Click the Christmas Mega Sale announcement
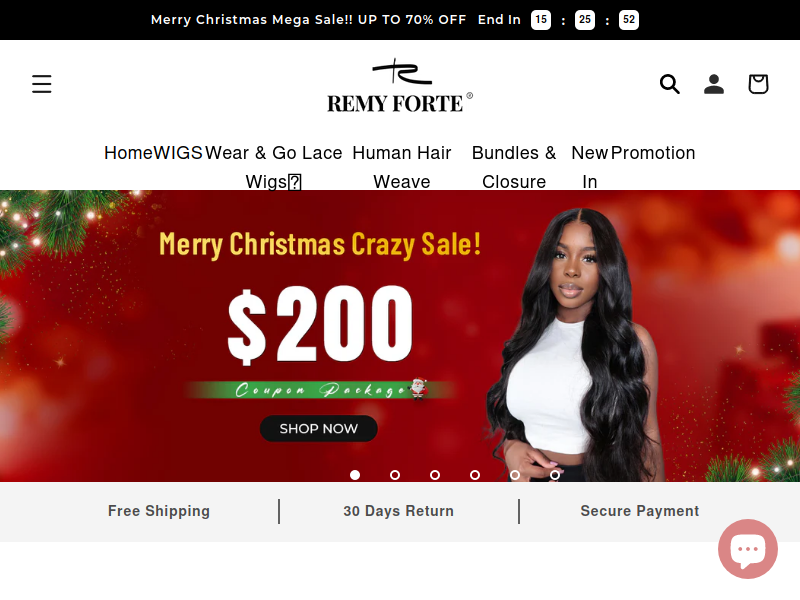Screen dimensions: 800x600 [x=309, y=19]
